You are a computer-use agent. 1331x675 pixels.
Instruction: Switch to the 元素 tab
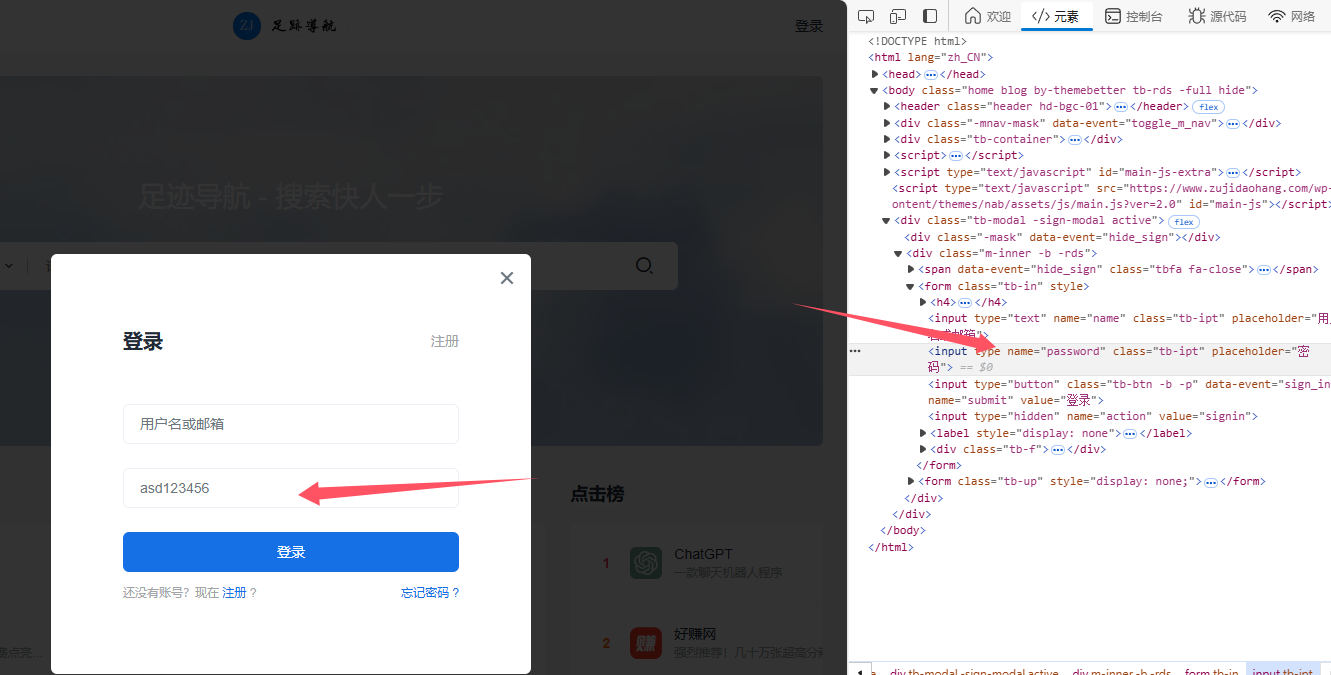[x=1056, y=16]
